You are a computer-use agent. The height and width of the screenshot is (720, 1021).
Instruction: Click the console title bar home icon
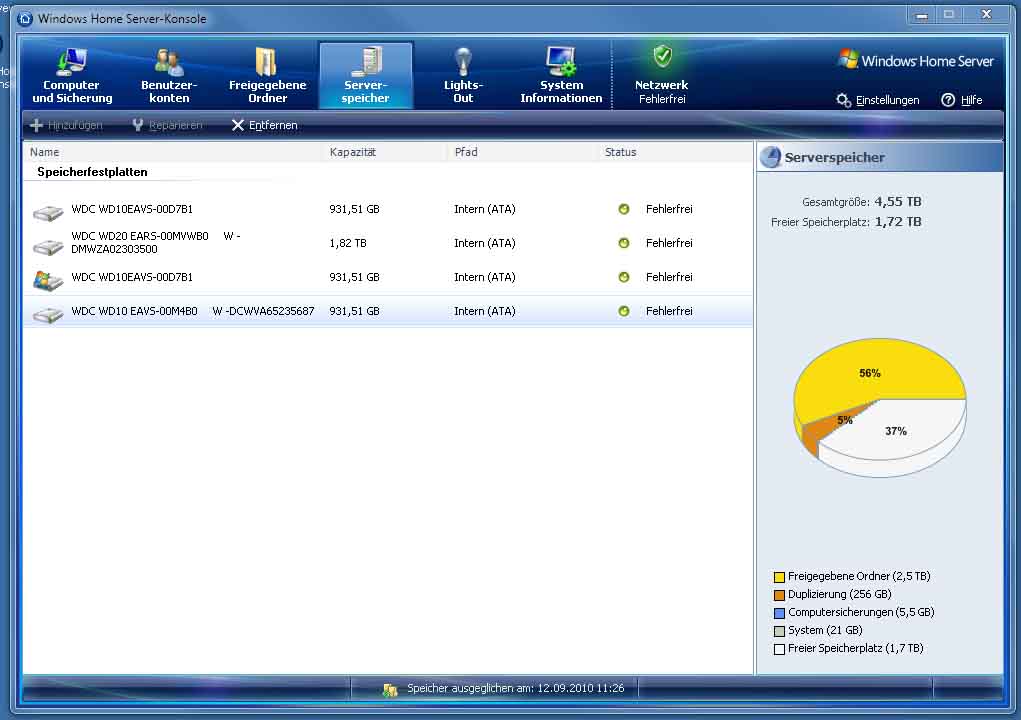25,19
